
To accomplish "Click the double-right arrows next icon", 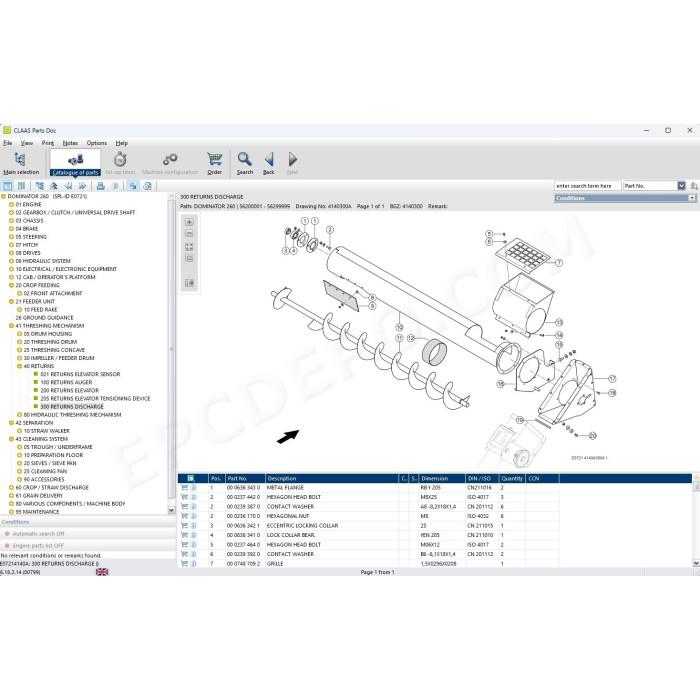I will point(83,186).
